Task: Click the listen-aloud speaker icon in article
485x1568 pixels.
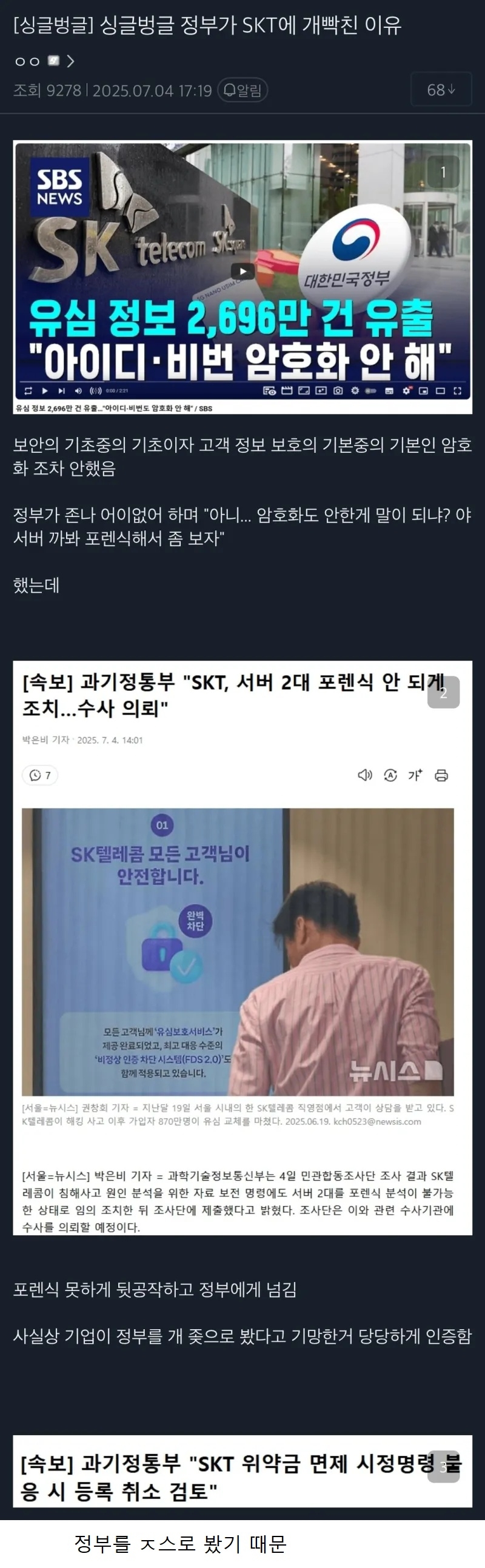Action: pyautogui.click(x=364, y=775)
